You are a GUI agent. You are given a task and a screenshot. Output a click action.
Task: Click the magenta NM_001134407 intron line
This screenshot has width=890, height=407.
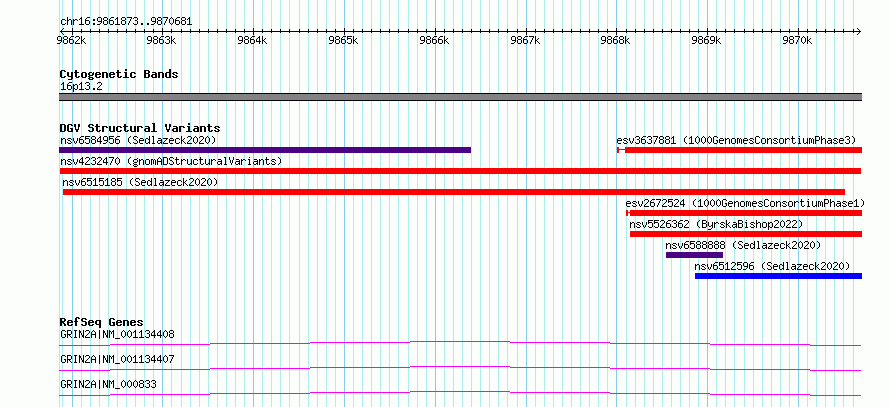point(460,368)
